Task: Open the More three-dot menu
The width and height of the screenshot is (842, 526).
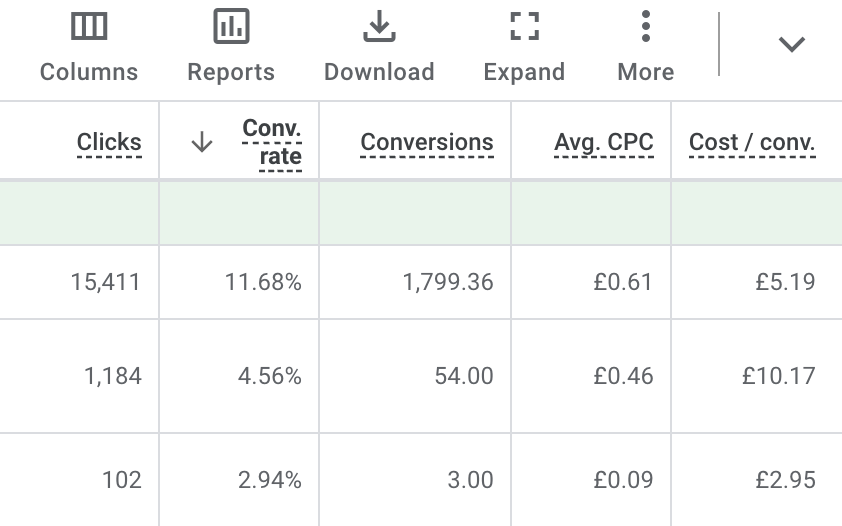Action: [x=646, y=26]
